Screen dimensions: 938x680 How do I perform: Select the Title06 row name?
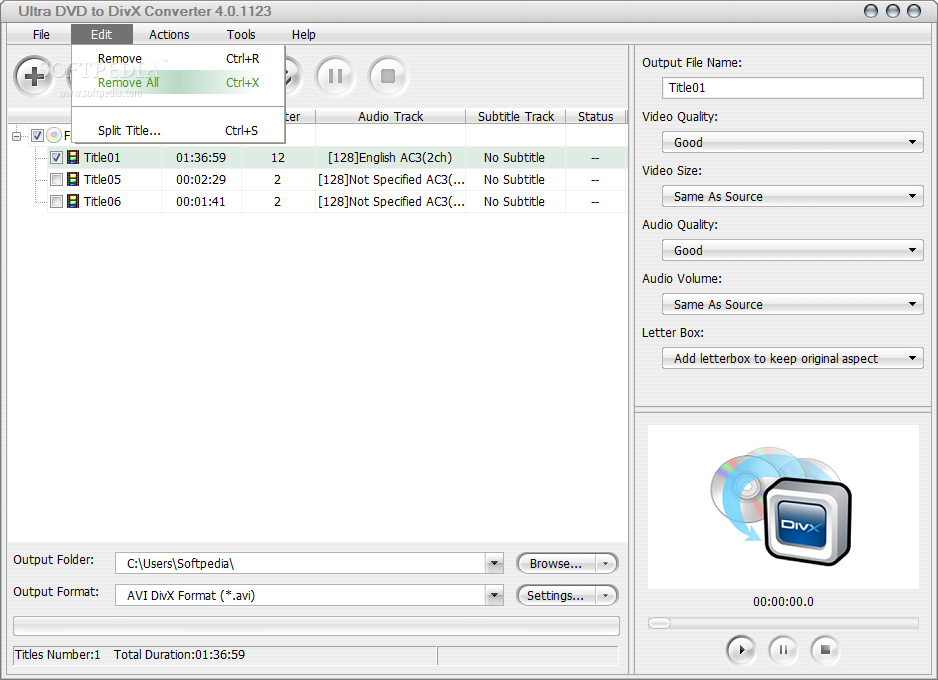coord(102,202)
